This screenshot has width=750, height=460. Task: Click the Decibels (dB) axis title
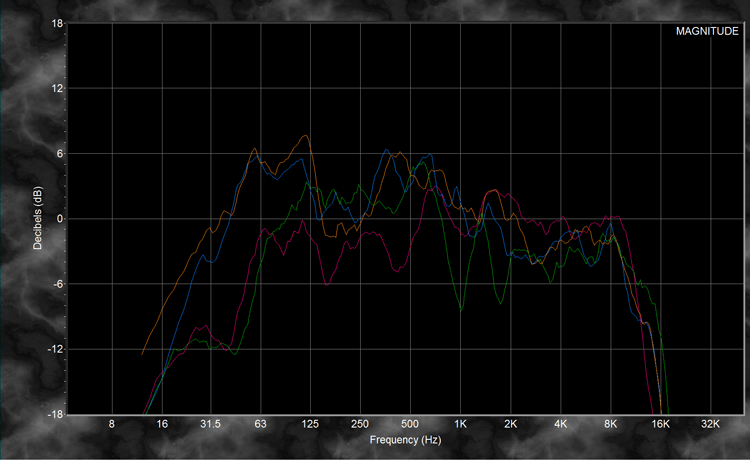pyautogui.click(x=37, y=218)
